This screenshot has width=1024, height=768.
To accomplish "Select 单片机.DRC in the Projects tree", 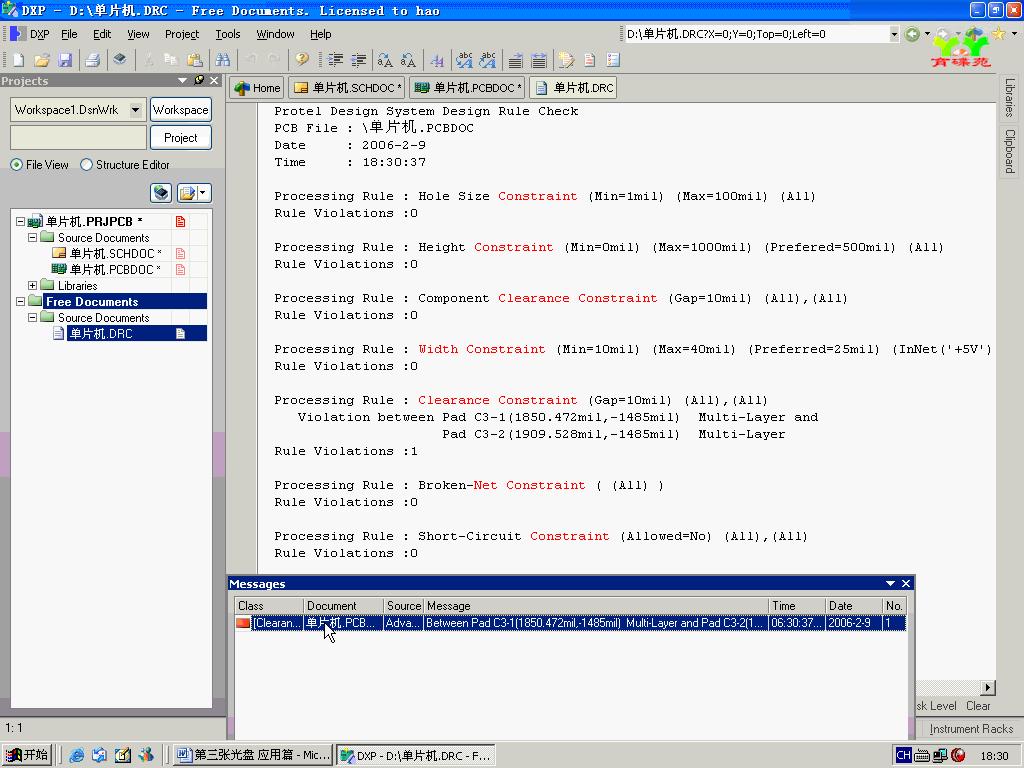I will pos(101,334).
